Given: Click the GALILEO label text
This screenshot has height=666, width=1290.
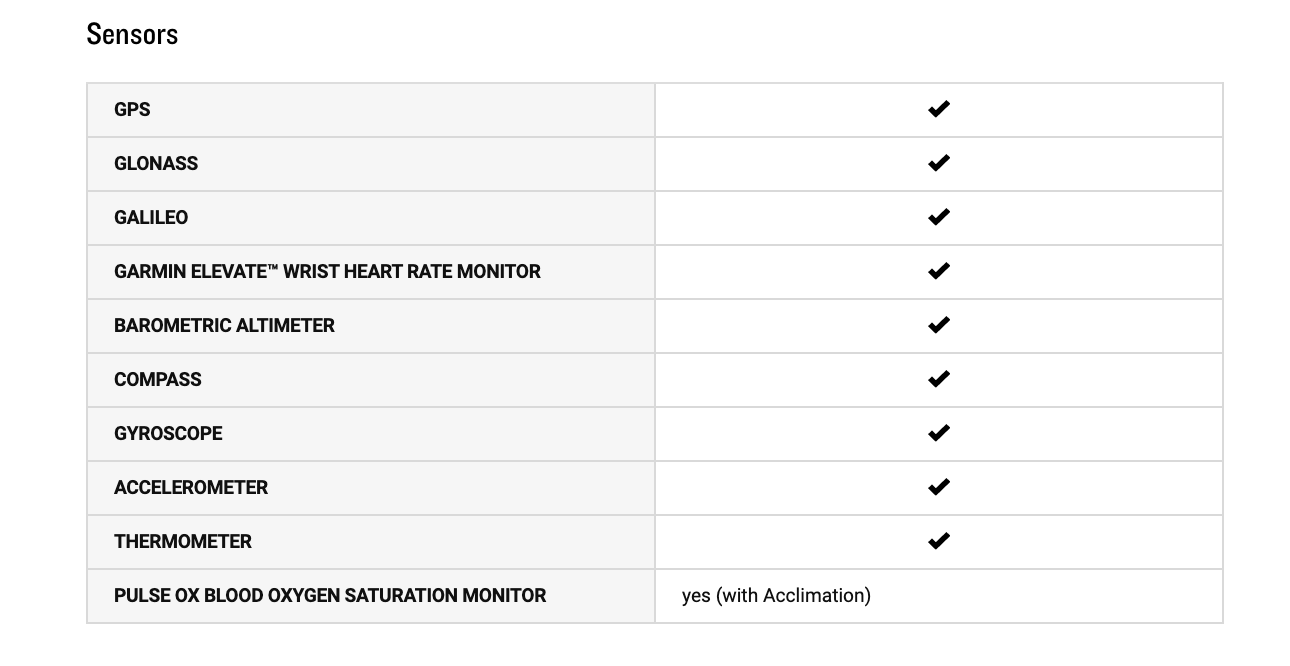Looking at the screenshot, I should coord(151,218).
